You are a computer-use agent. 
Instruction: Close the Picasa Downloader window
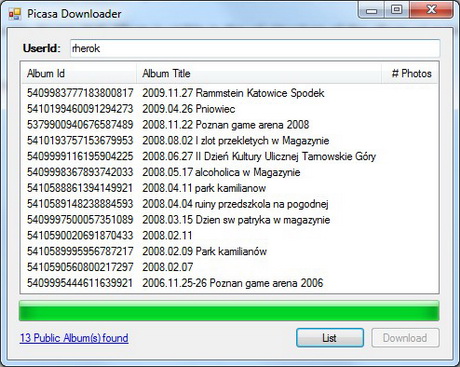[431, 10]
